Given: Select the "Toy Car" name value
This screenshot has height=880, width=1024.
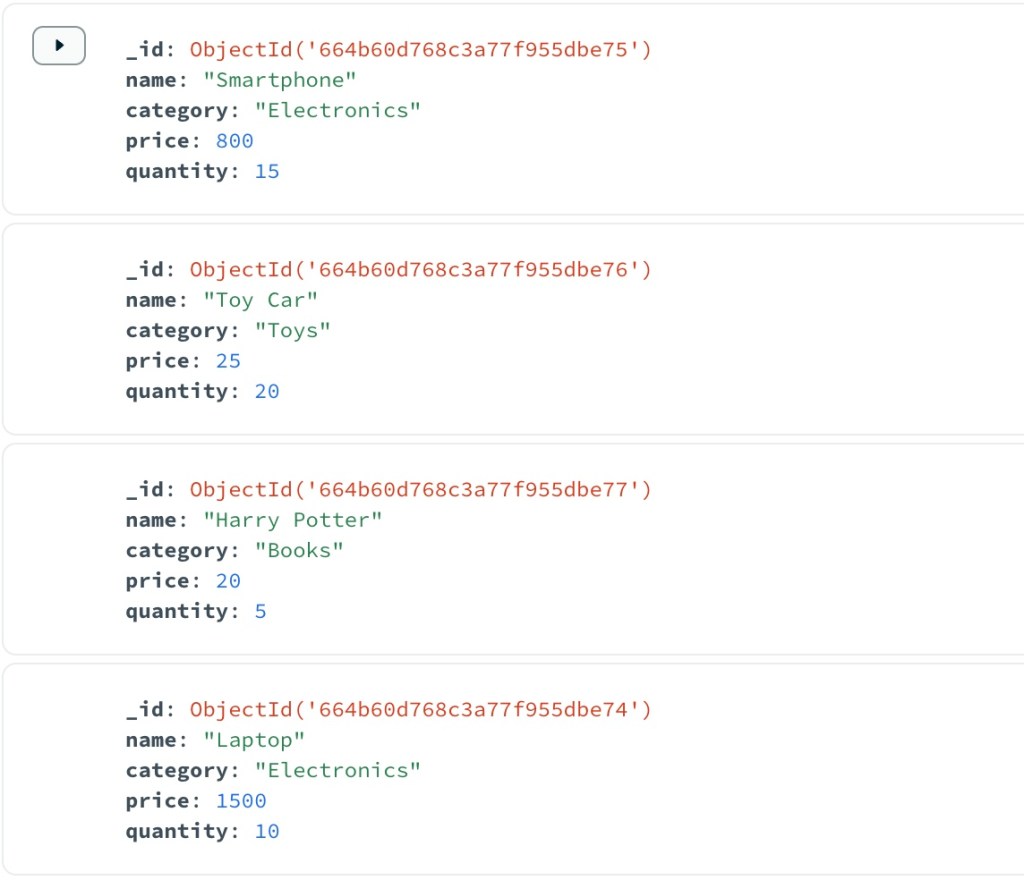Looking at the screenshot, I should tap(261, 300).
